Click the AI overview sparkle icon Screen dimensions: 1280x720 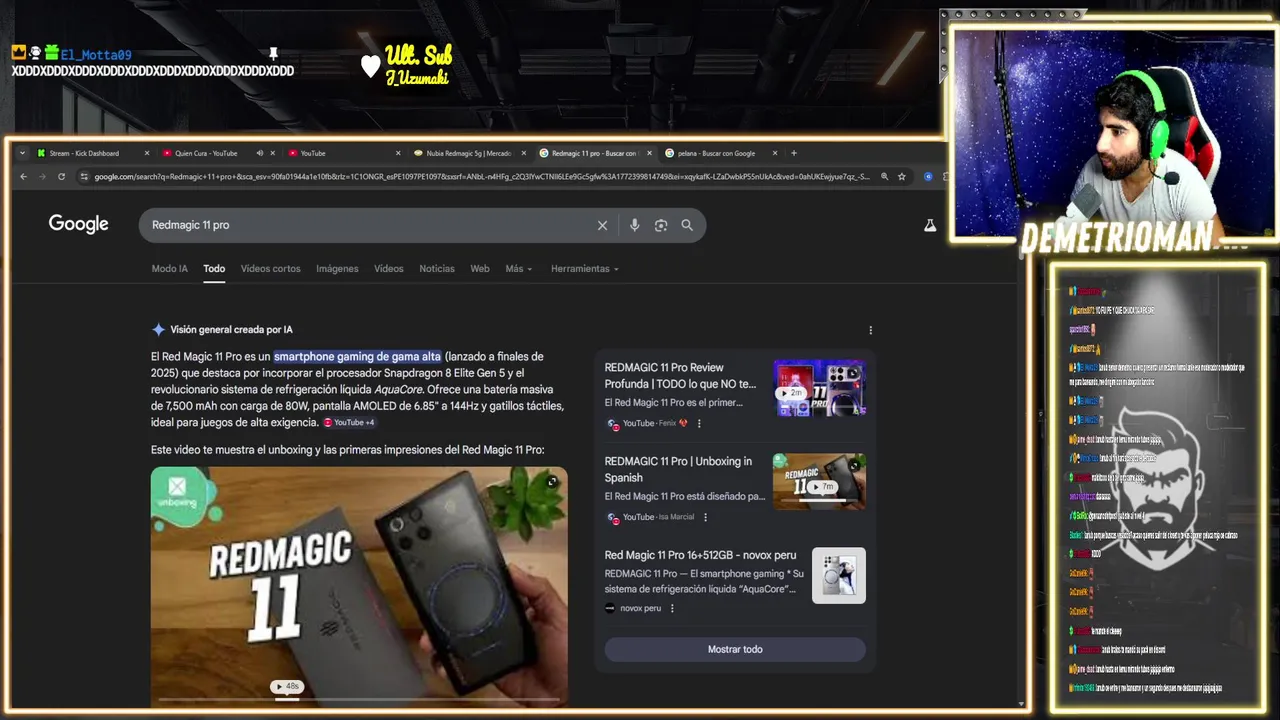(x=158, y=329)
